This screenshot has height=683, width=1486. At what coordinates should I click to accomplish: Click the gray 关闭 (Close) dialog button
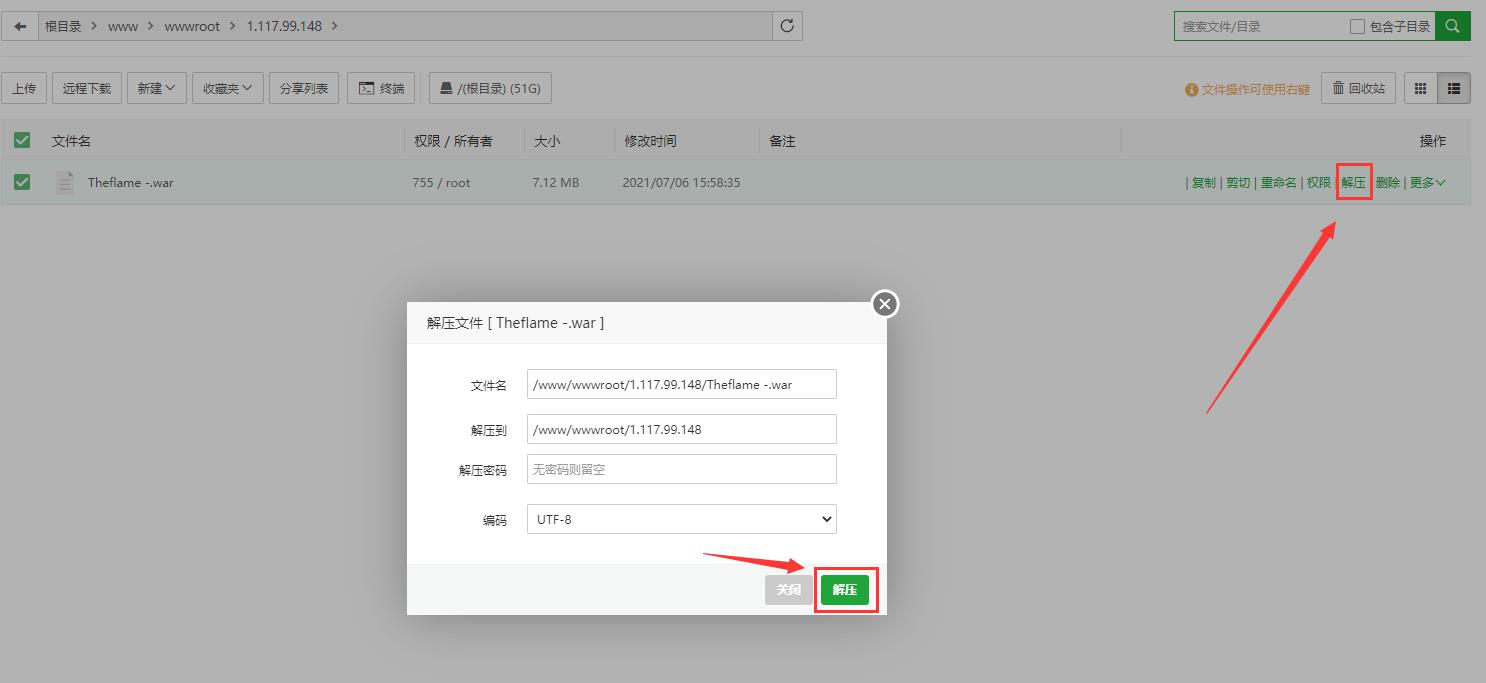[790, 590]
